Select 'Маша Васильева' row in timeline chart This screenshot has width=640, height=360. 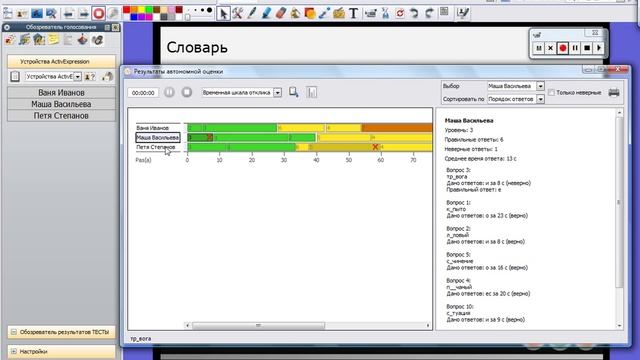pyautogui.click(x=158, y=138)
